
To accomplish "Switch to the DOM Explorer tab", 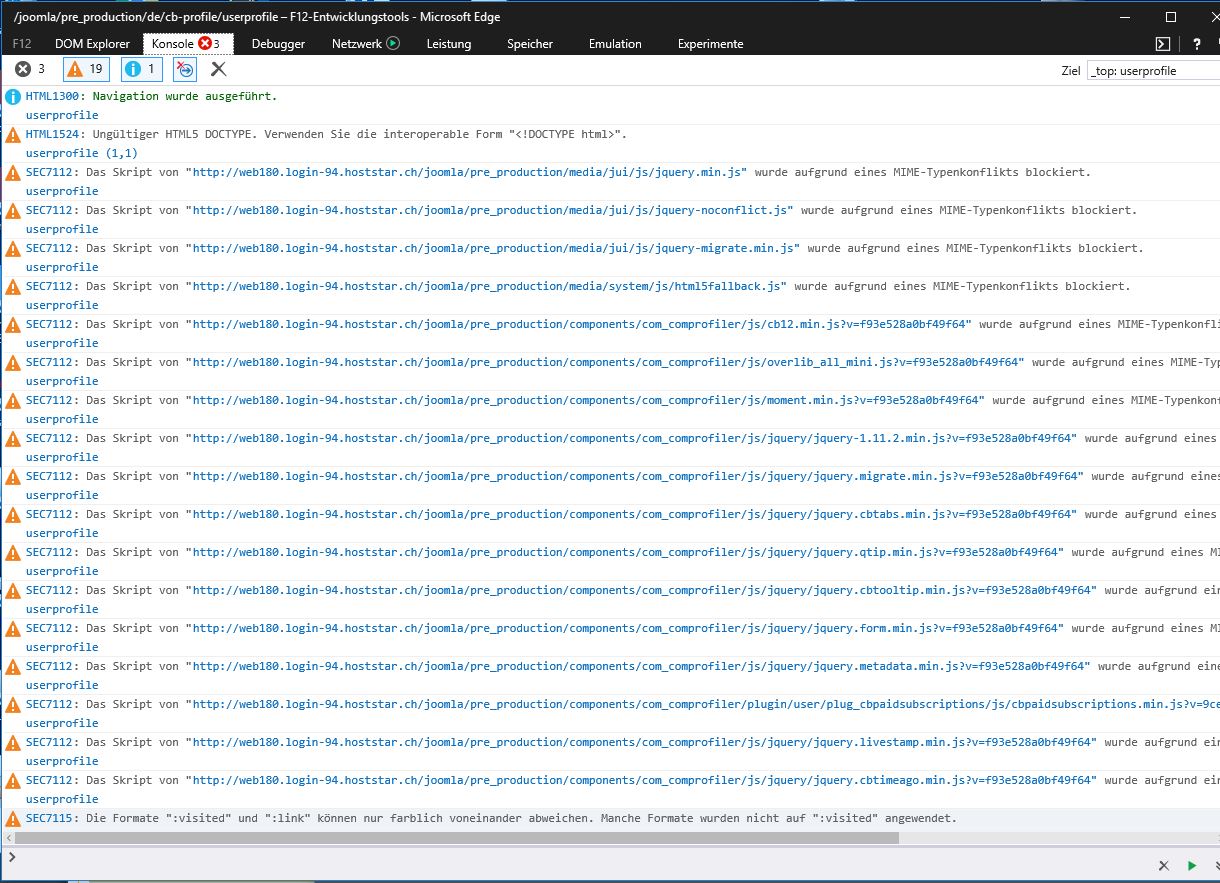I will pos(92,44).
